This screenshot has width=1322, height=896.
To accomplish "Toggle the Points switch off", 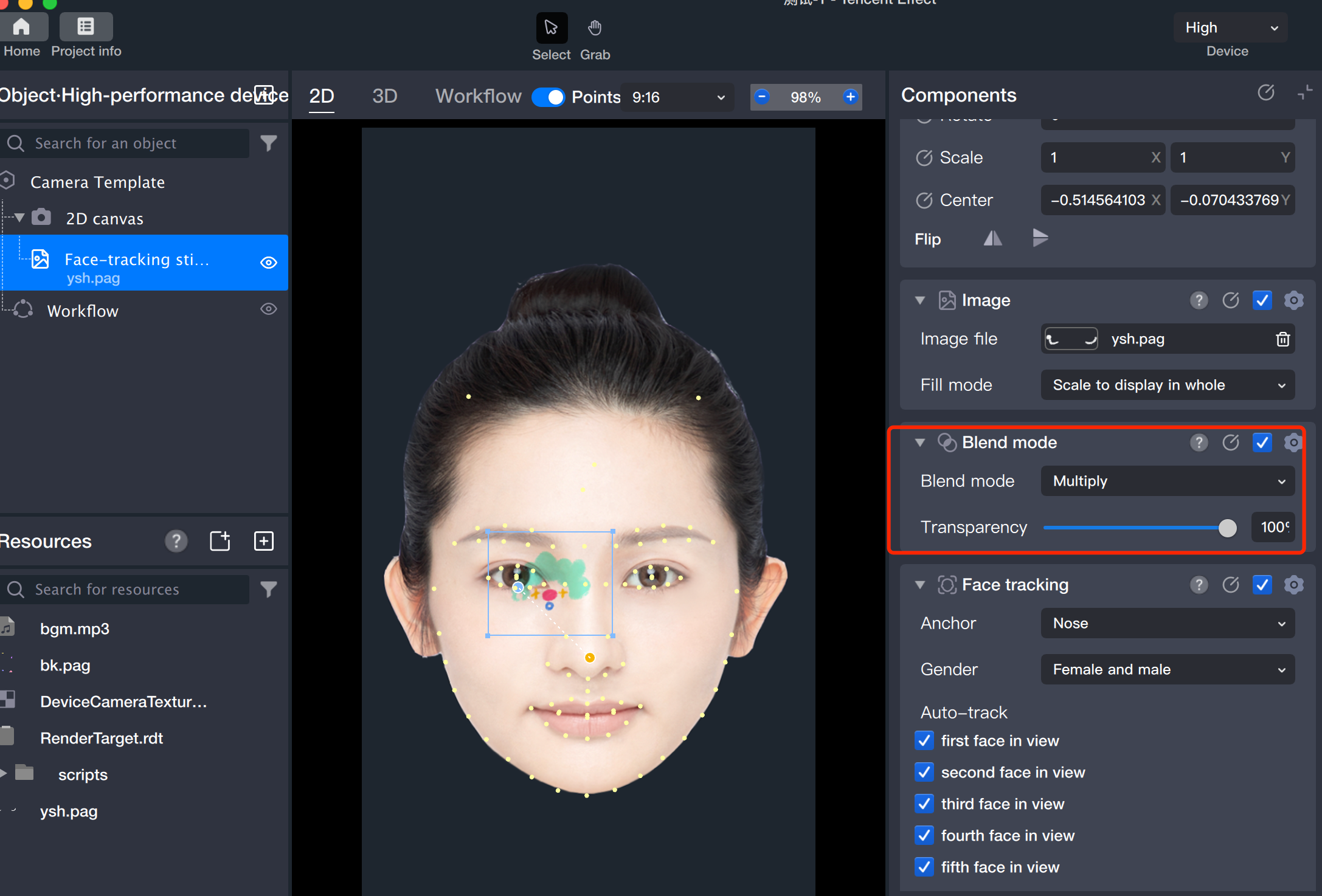I will [548, 97].
